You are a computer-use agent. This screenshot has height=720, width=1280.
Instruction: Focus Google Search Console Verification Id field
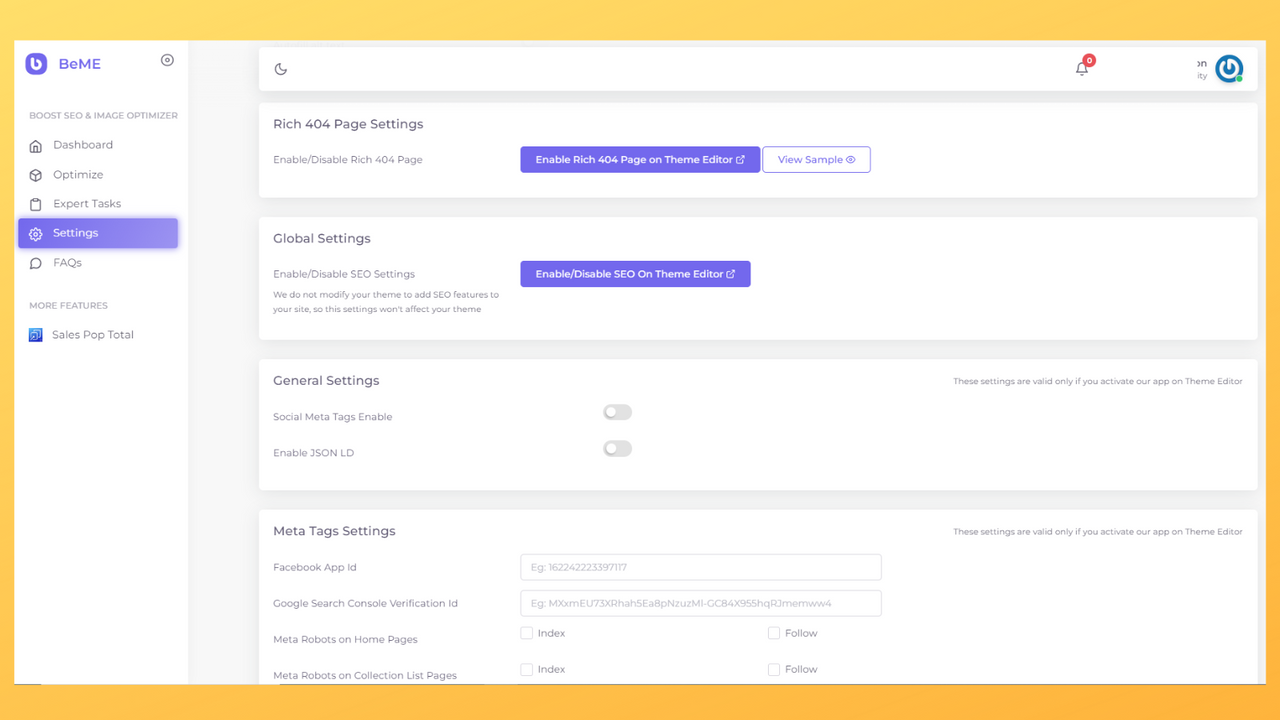[x=701, y=603]
